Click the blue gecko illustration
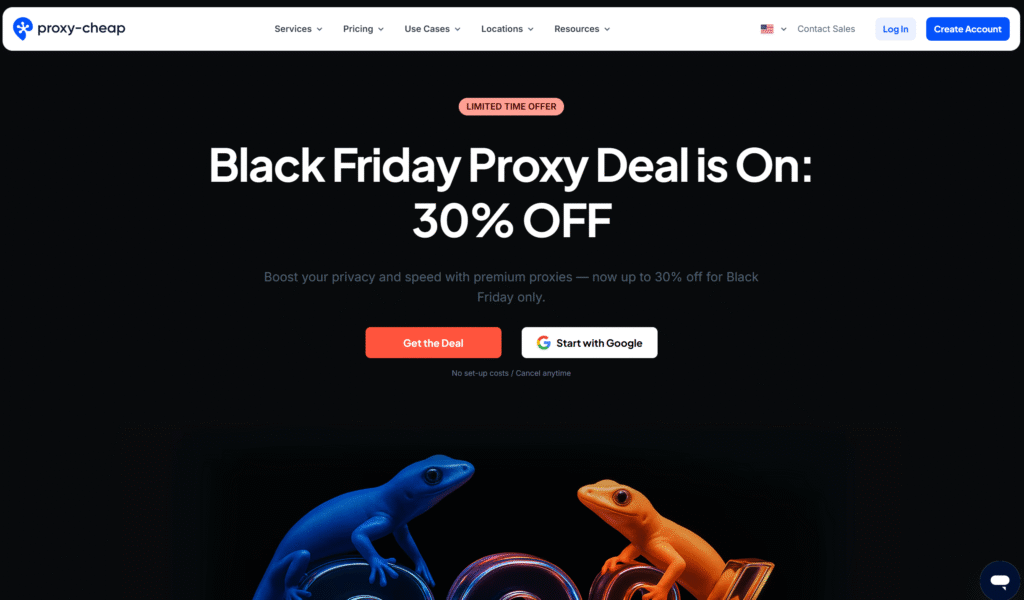 point(364,523)
